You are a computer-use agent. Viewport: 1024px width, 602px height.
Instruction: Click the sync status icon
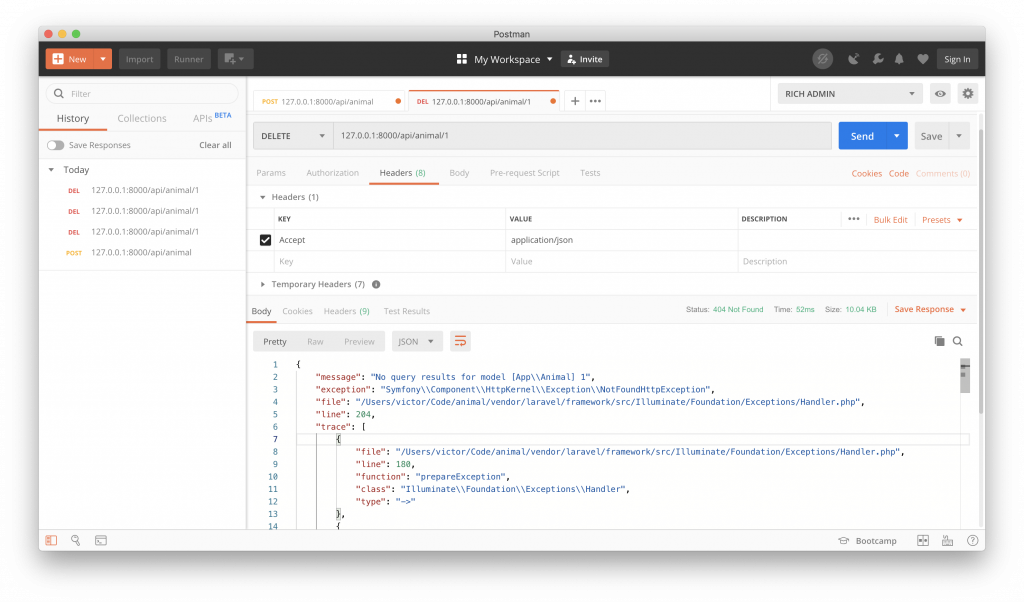pyautogui.click(x=822, y=59)
